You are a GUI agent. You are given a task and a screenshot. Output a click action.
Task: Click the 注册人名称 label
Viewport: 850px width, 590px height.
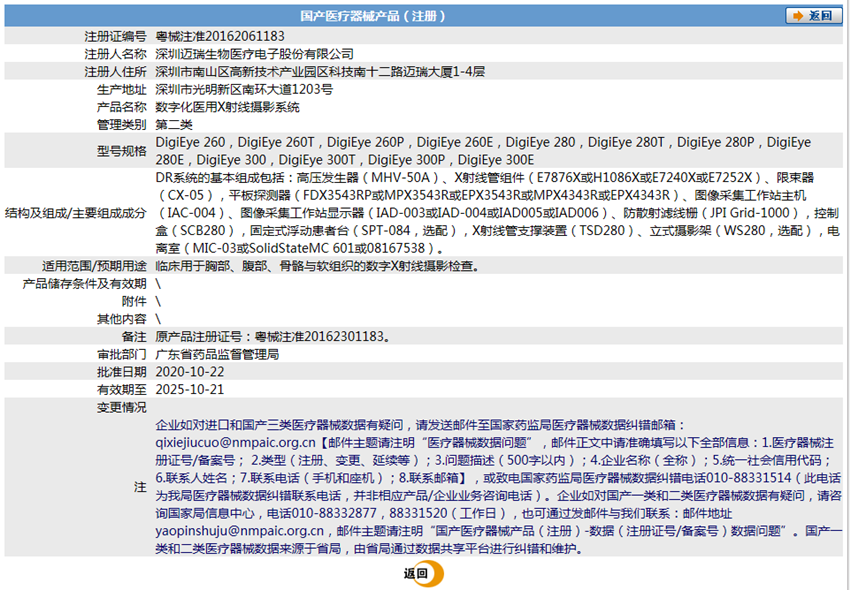tap(115, 54)
